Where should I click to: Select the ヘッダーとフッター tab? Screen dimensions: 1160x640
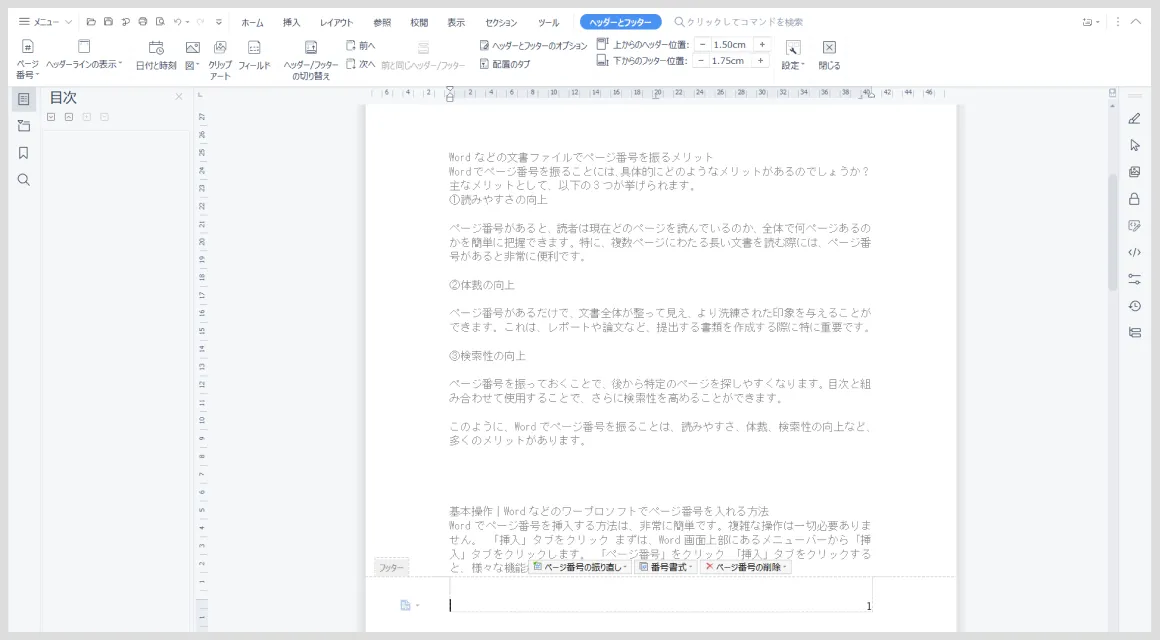pyautogui.click(x=621, y=22)
